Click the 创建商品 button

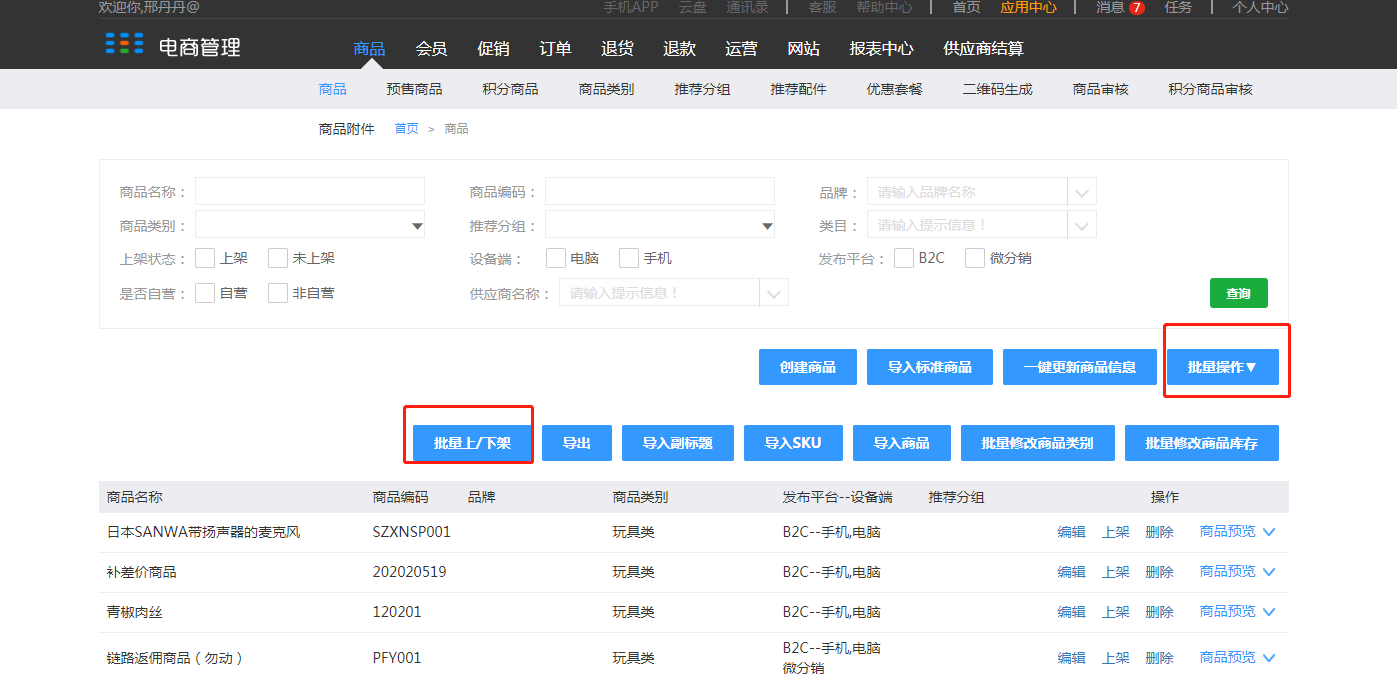[x=808, y=367]
